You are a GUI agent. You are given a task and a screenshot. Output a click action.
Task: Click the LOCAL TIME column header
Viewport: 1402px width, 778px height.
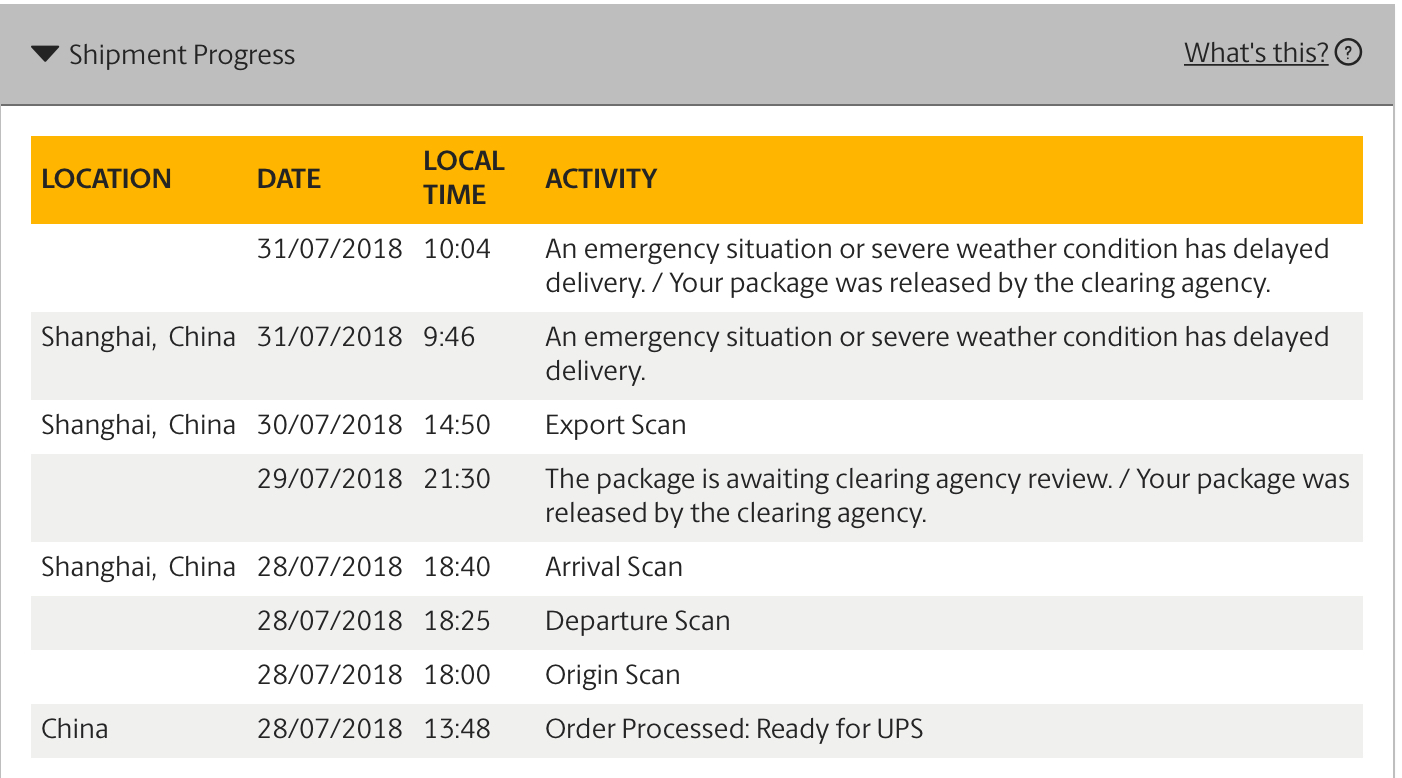463,178
